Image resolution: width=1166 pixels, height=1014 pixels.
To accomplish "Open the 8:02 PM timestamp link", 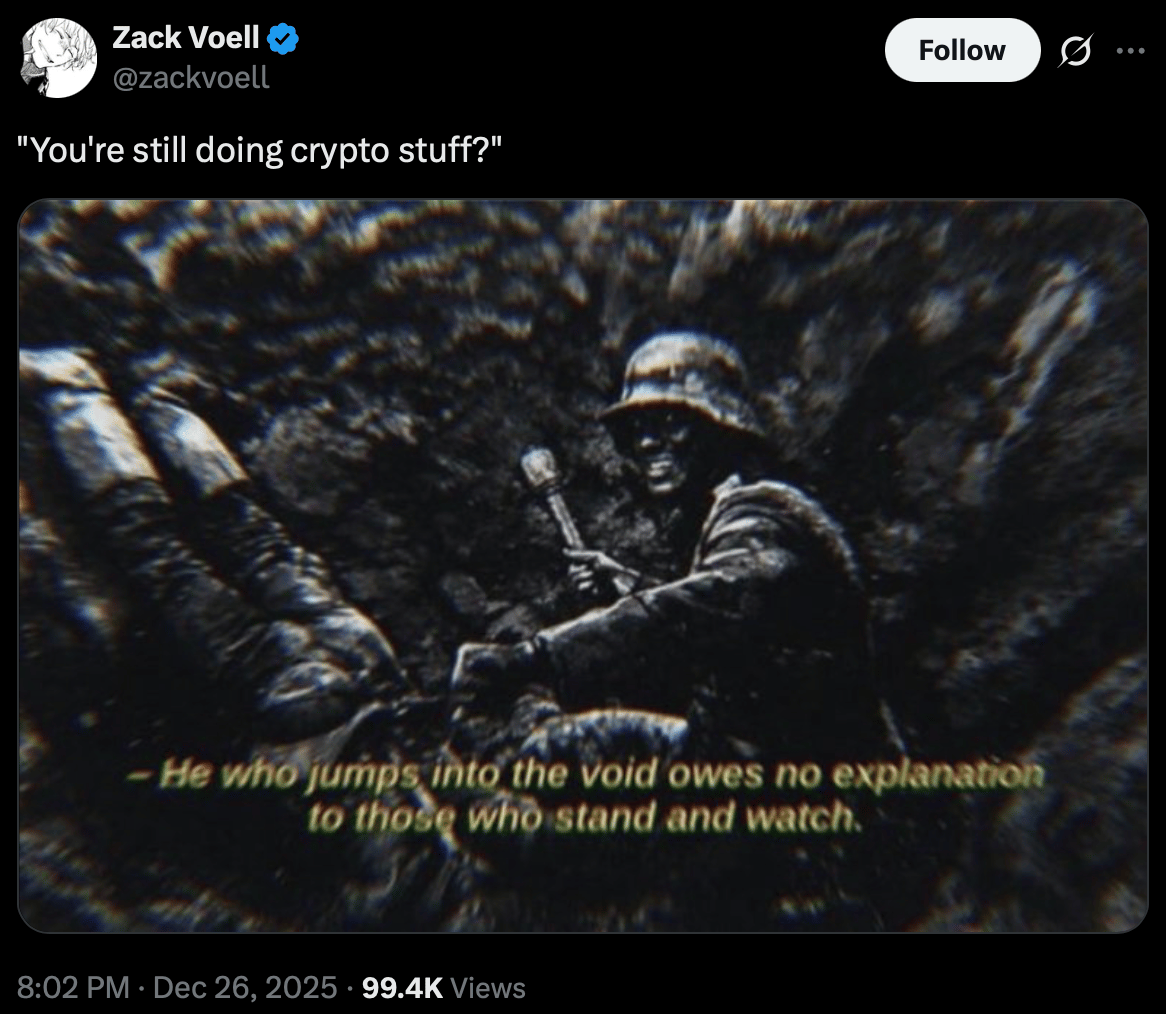I will [x=73, y=988].
